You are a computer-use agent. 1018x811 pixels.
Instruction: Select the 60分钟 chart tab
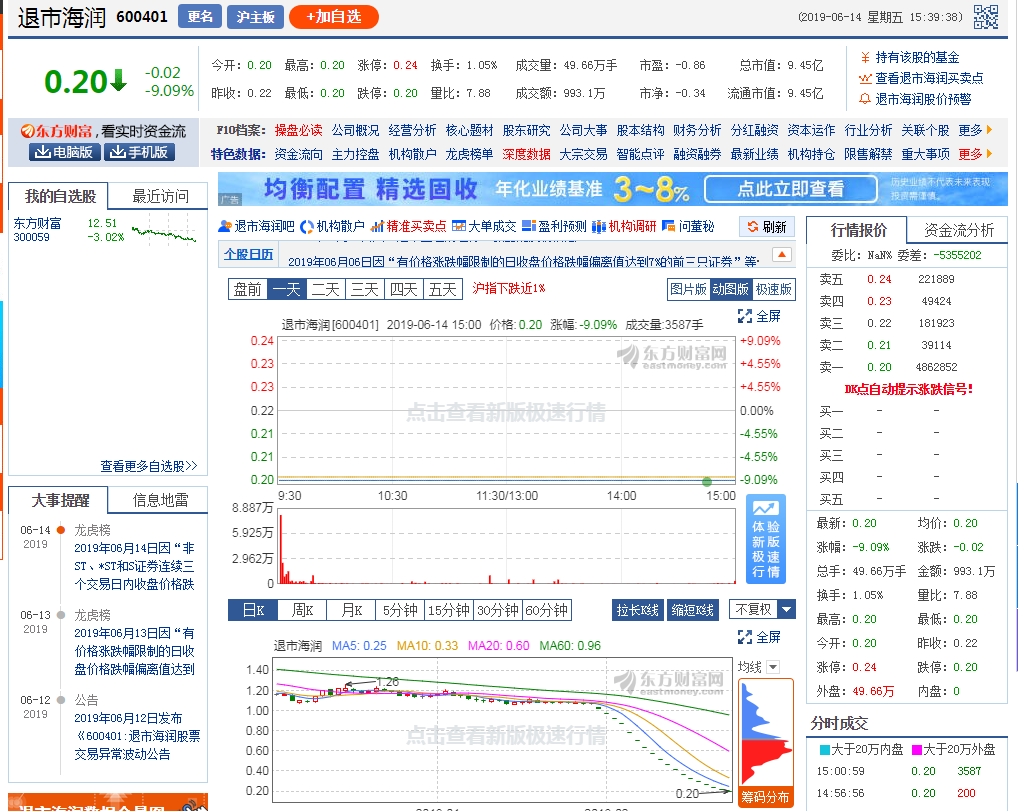[547, 610]
